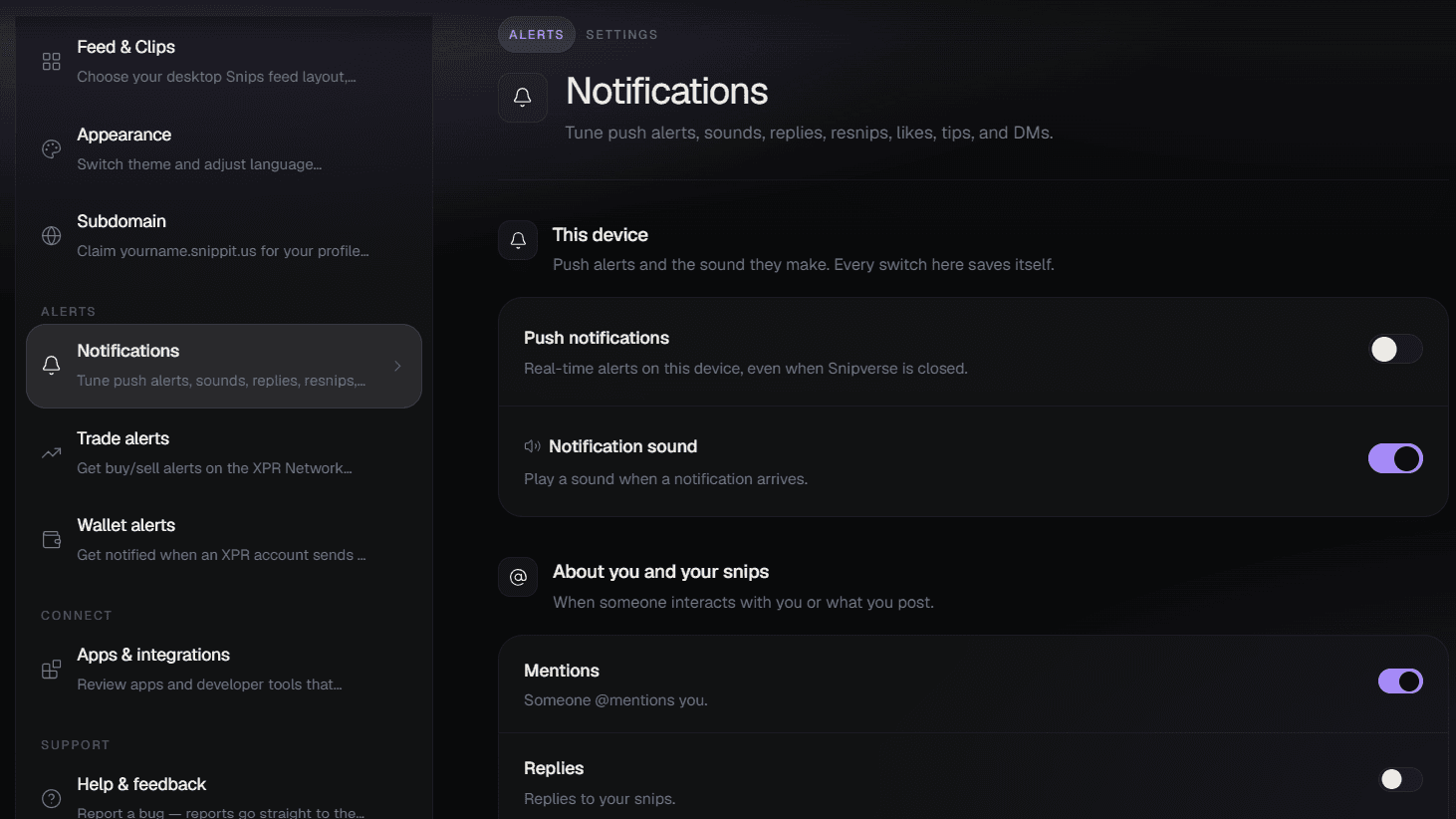Image resolution: width=1456 pixels, height=819 pixels.
Task: Enable the Replies toggle
Action: [x=1400, y=779]
